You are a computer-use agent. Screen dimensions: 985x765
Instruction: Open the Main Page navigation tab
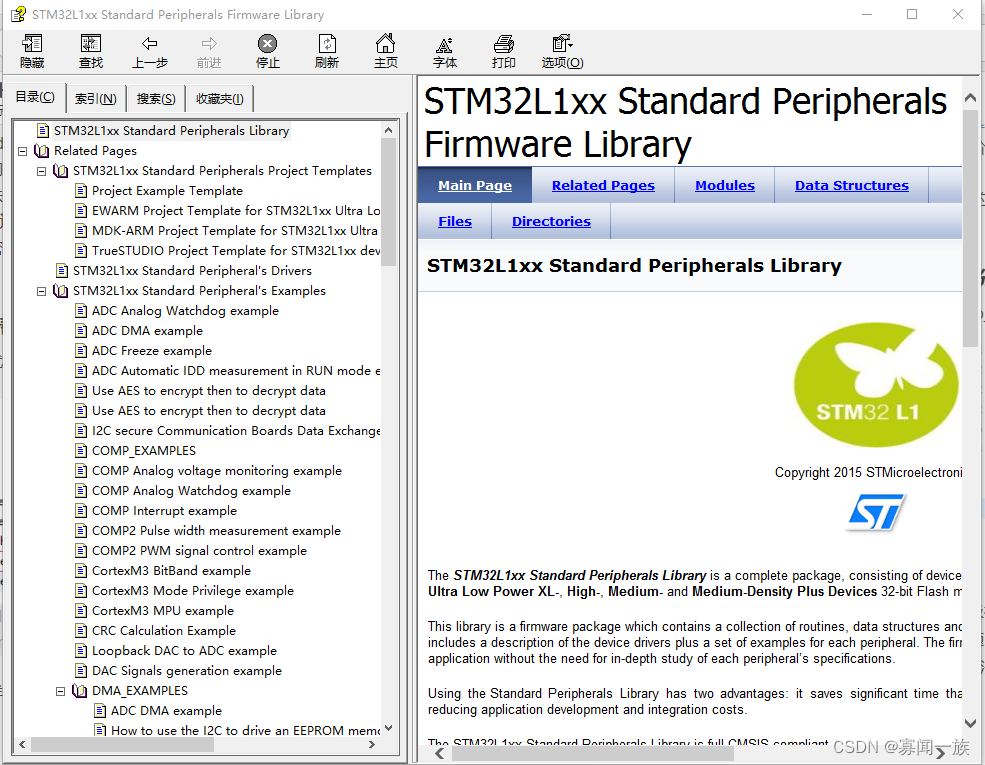(x=475, y=185)
